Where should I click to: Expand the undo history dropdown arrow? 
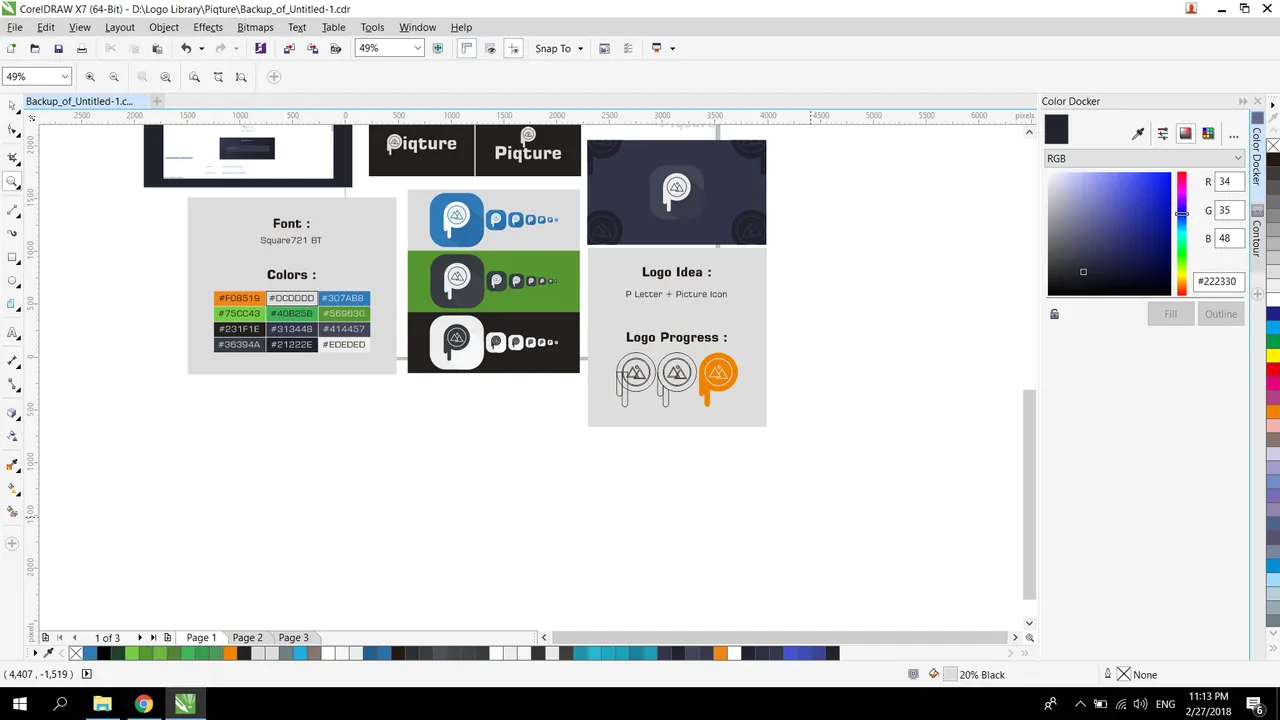pyautogui.click(x=201, y=48)
